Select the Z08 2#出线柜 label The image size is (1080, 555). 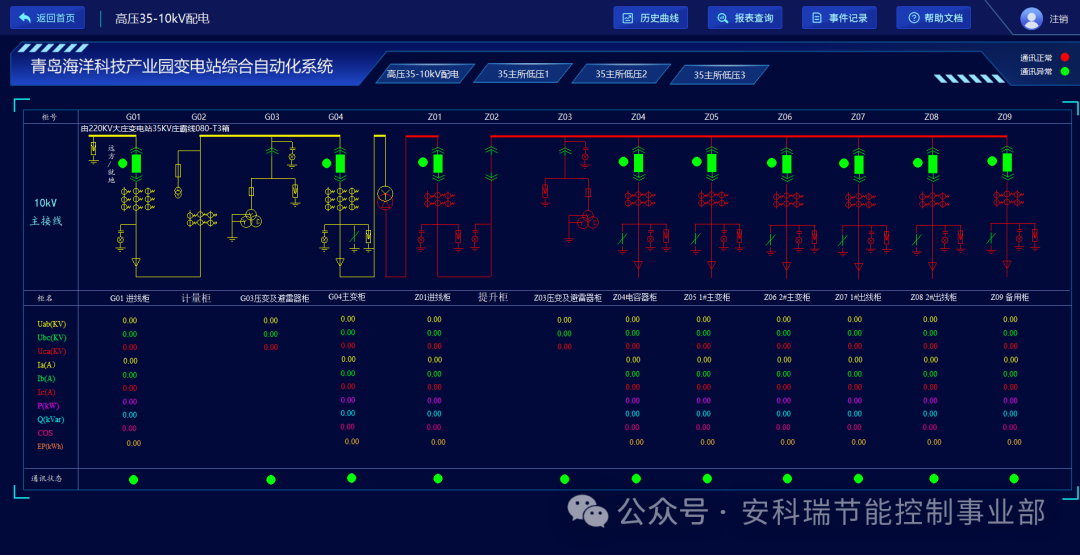coord(934,297)
